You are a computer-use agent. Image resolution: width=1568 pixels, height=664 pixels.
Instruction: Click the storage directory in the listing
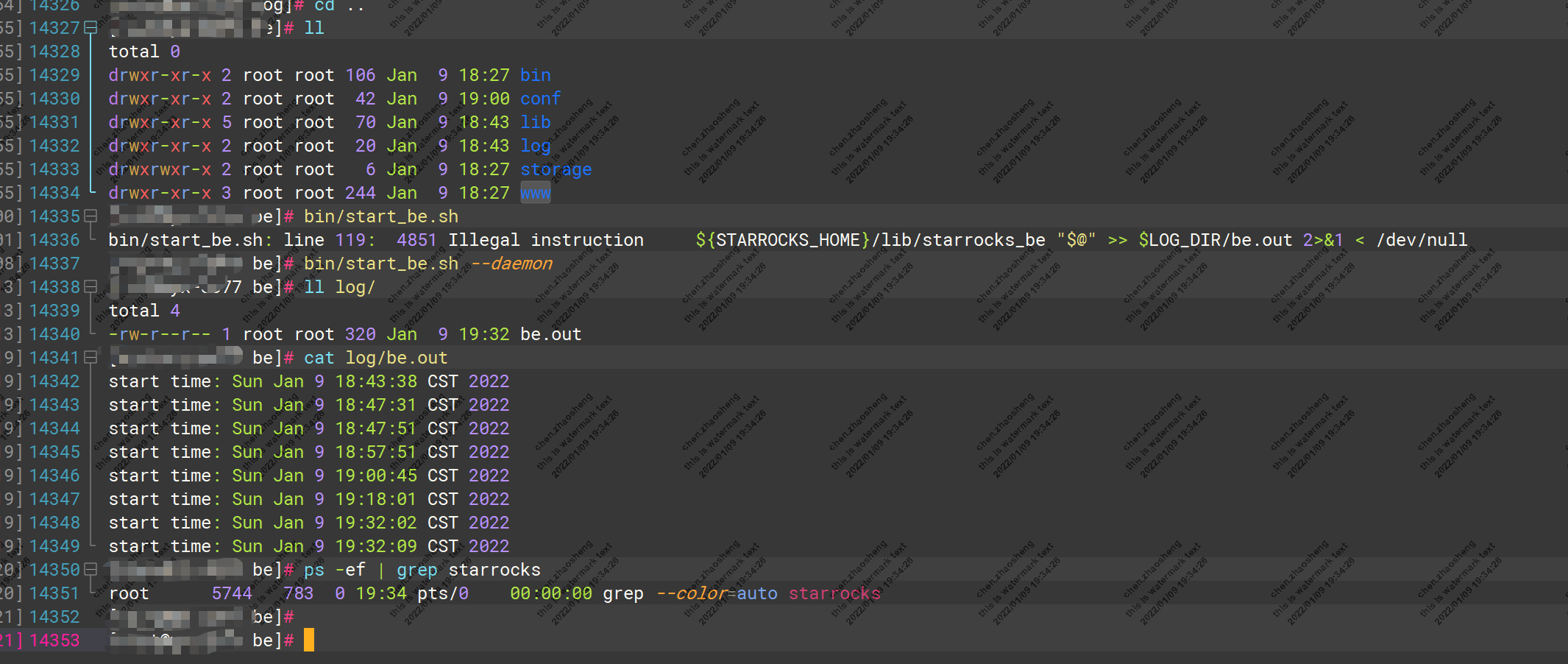coord(556,170)
